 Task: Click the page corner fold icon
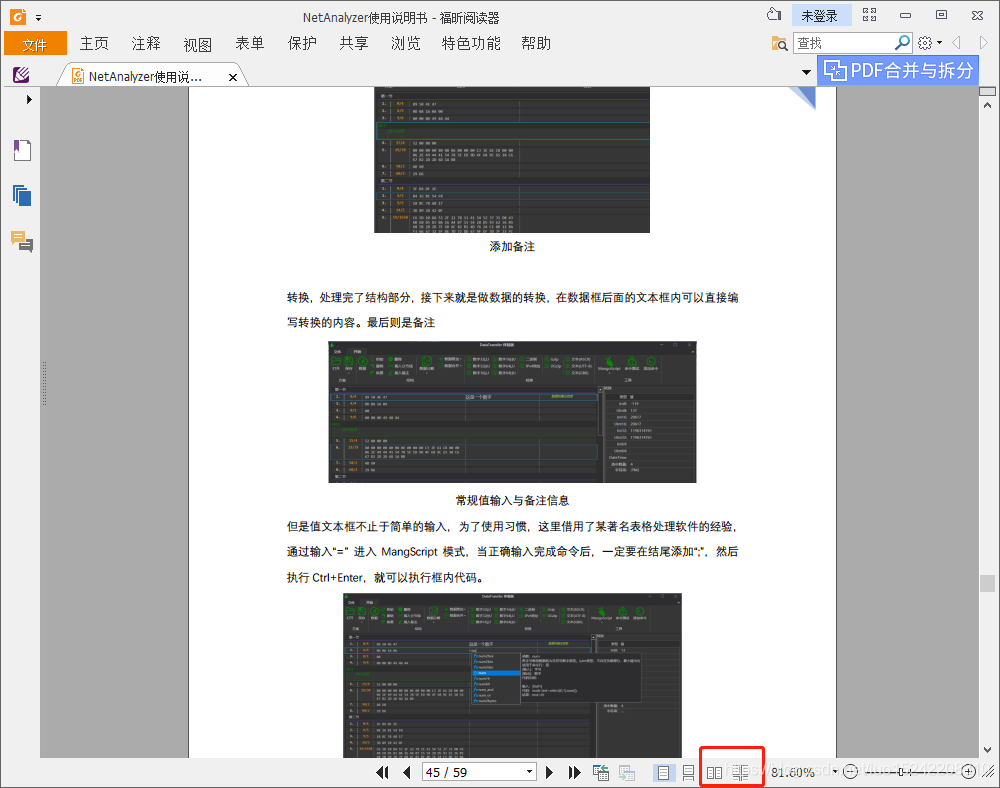805,97
